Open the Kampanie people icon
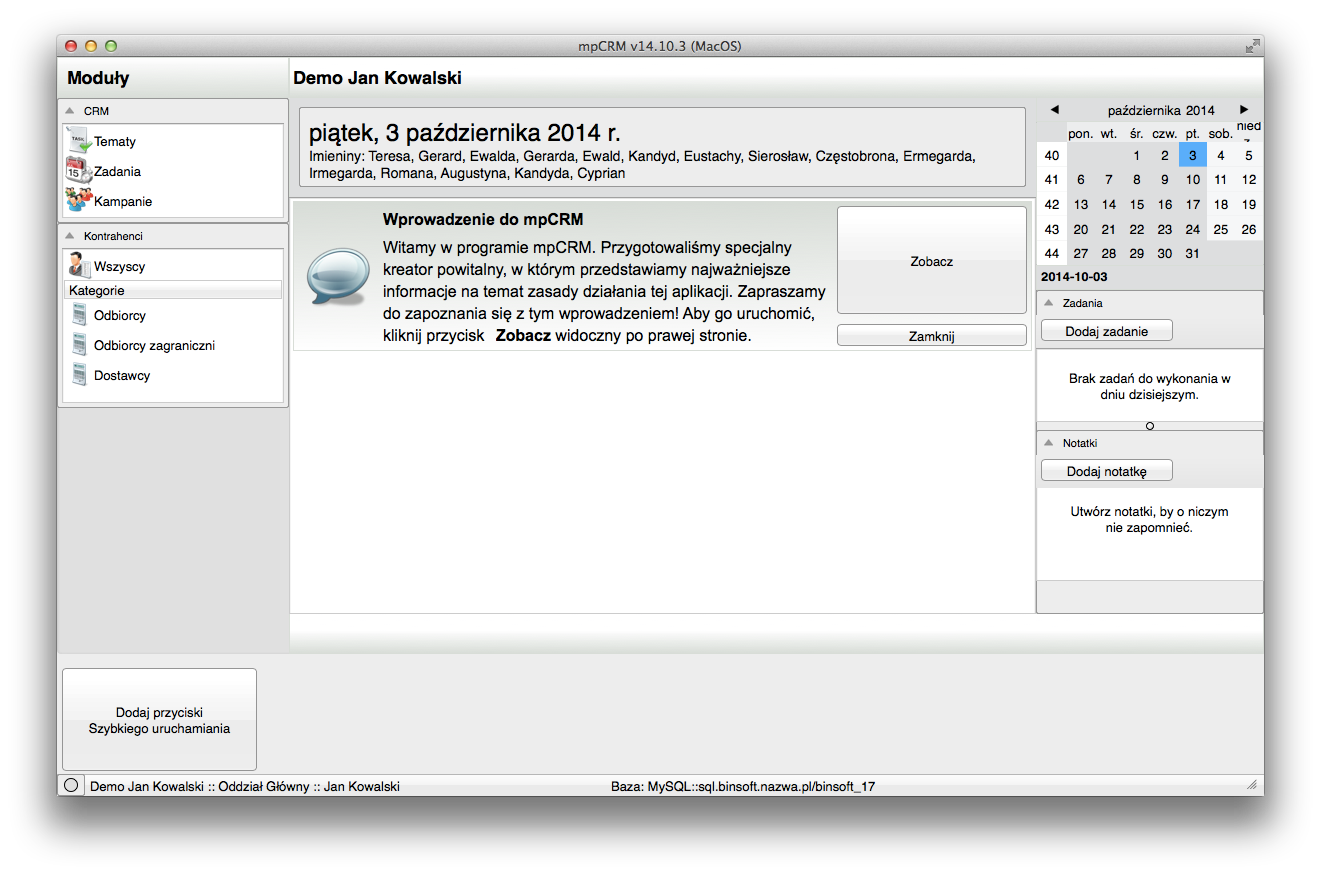This screenshot has width=1321, height=875. click(79, 201)
